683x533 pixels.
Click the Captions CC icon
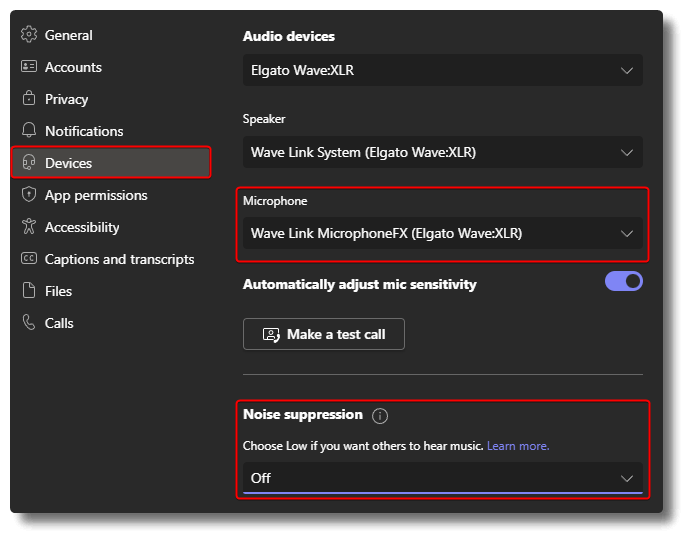[x=29, y=259]
